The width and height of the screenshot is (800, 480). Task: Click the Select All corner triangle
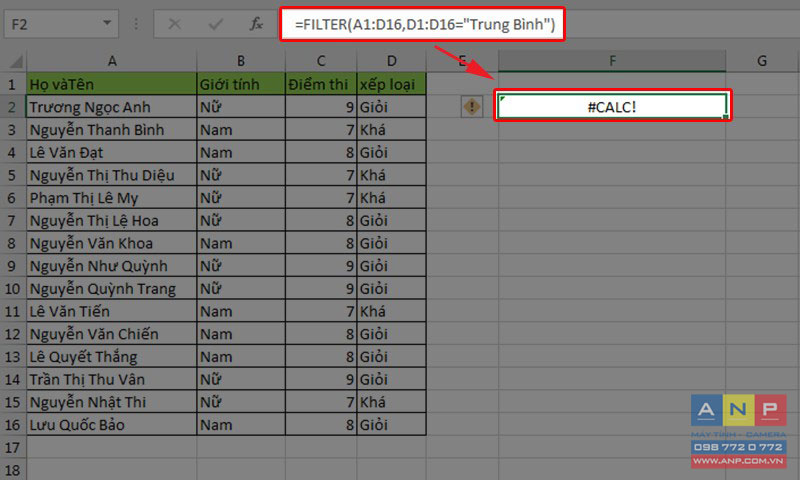point(15,62)
